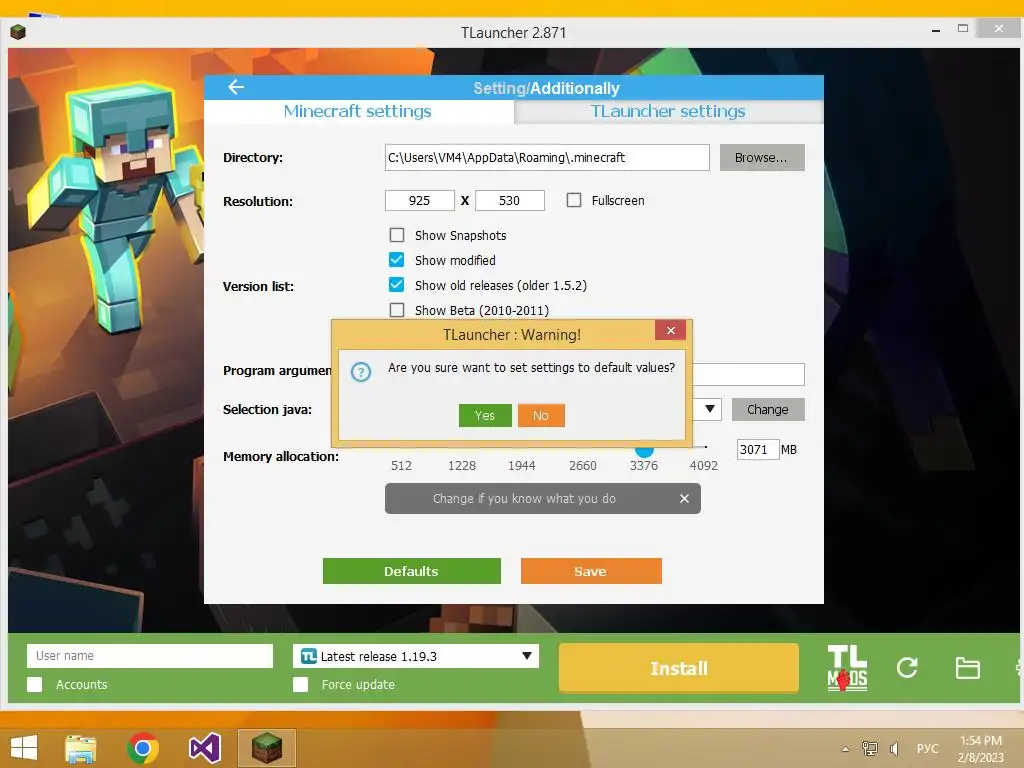Expand the Selection java dropdown arrow
Viewport: 1024px width, 768px height.
tap(709, 409)
